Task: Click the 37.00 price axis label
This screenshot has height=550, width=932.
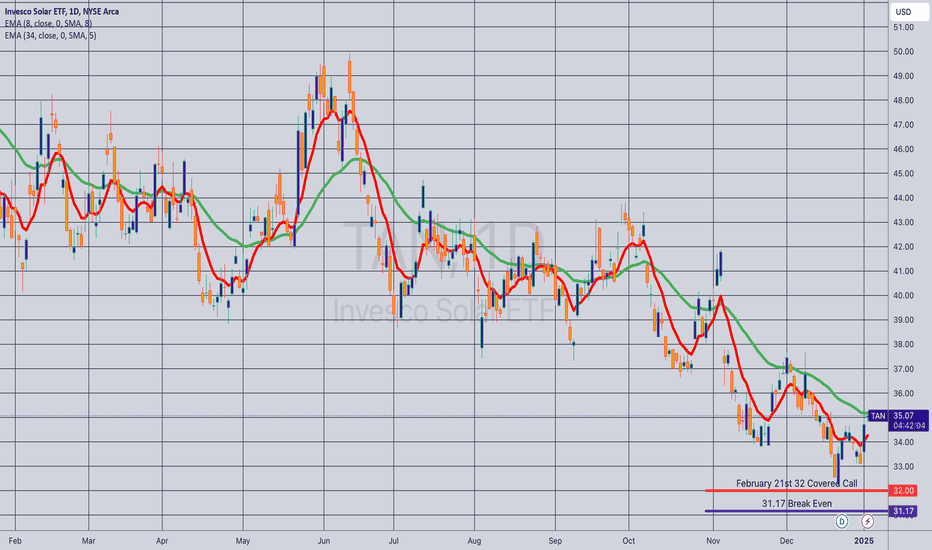Action: click(903, 369)
